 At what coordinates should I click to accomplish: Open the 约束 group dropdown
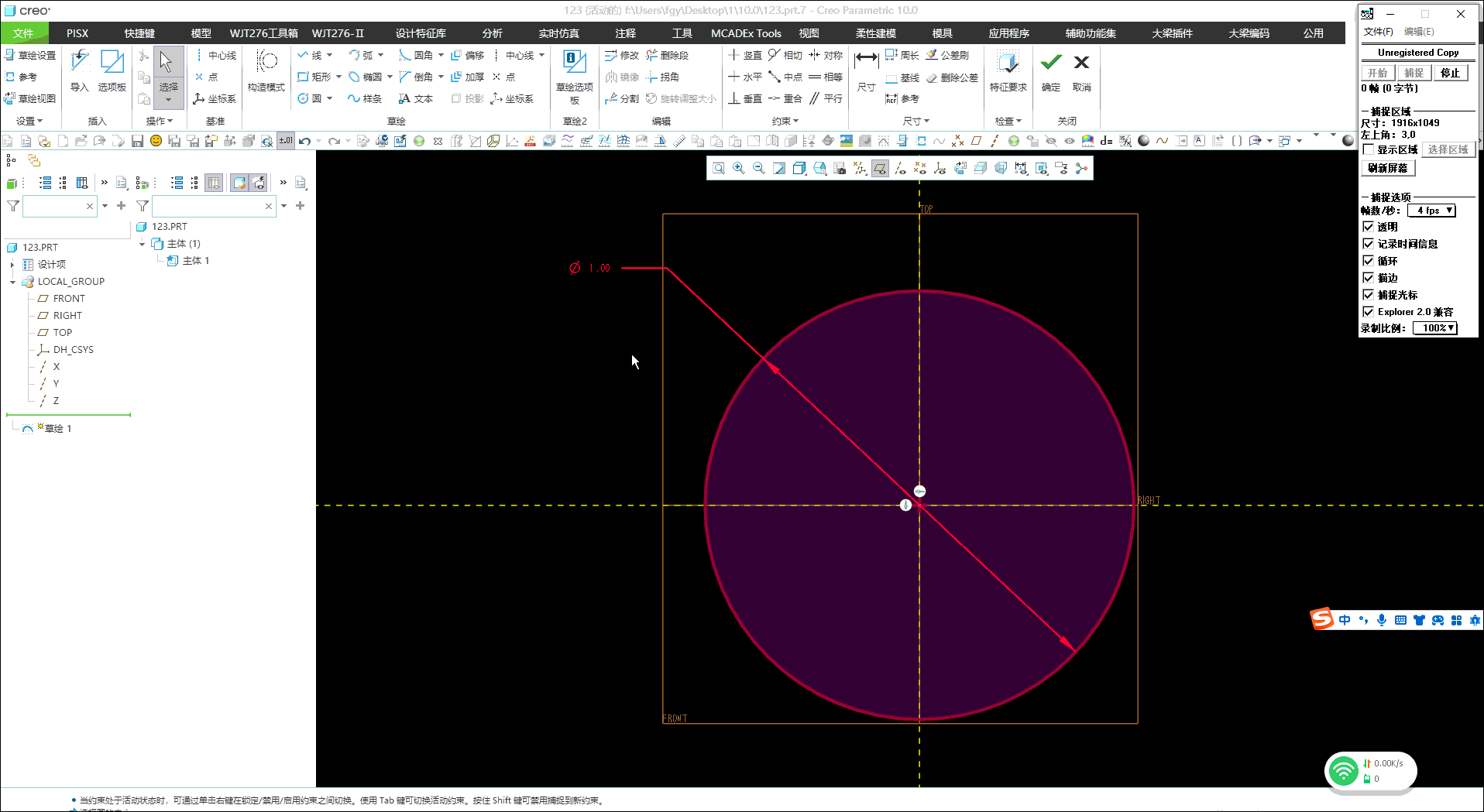click(785, 121)
